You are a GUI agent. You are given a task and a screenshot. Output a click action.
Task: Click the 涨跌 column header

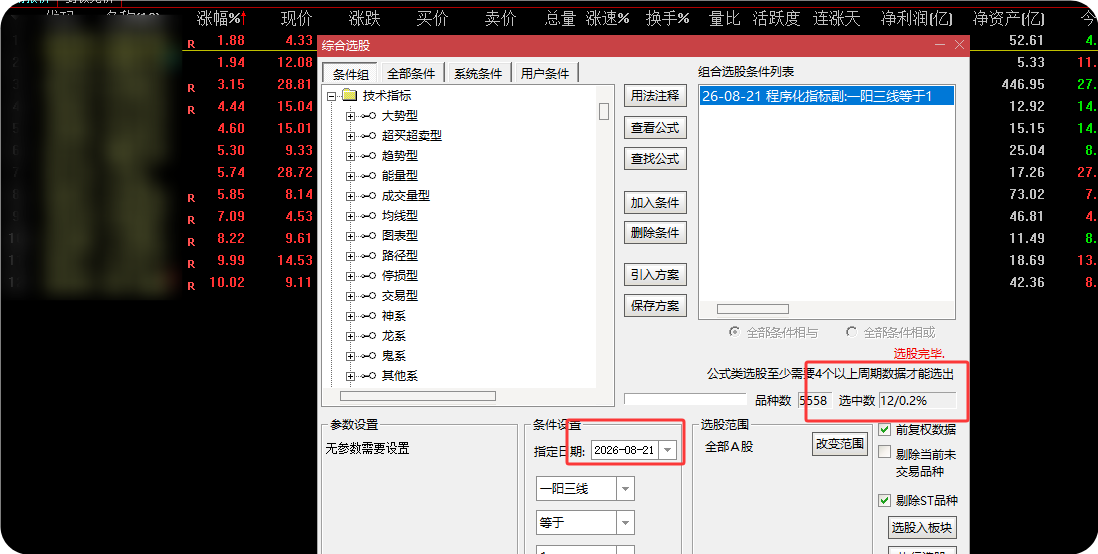coord(365,19)
